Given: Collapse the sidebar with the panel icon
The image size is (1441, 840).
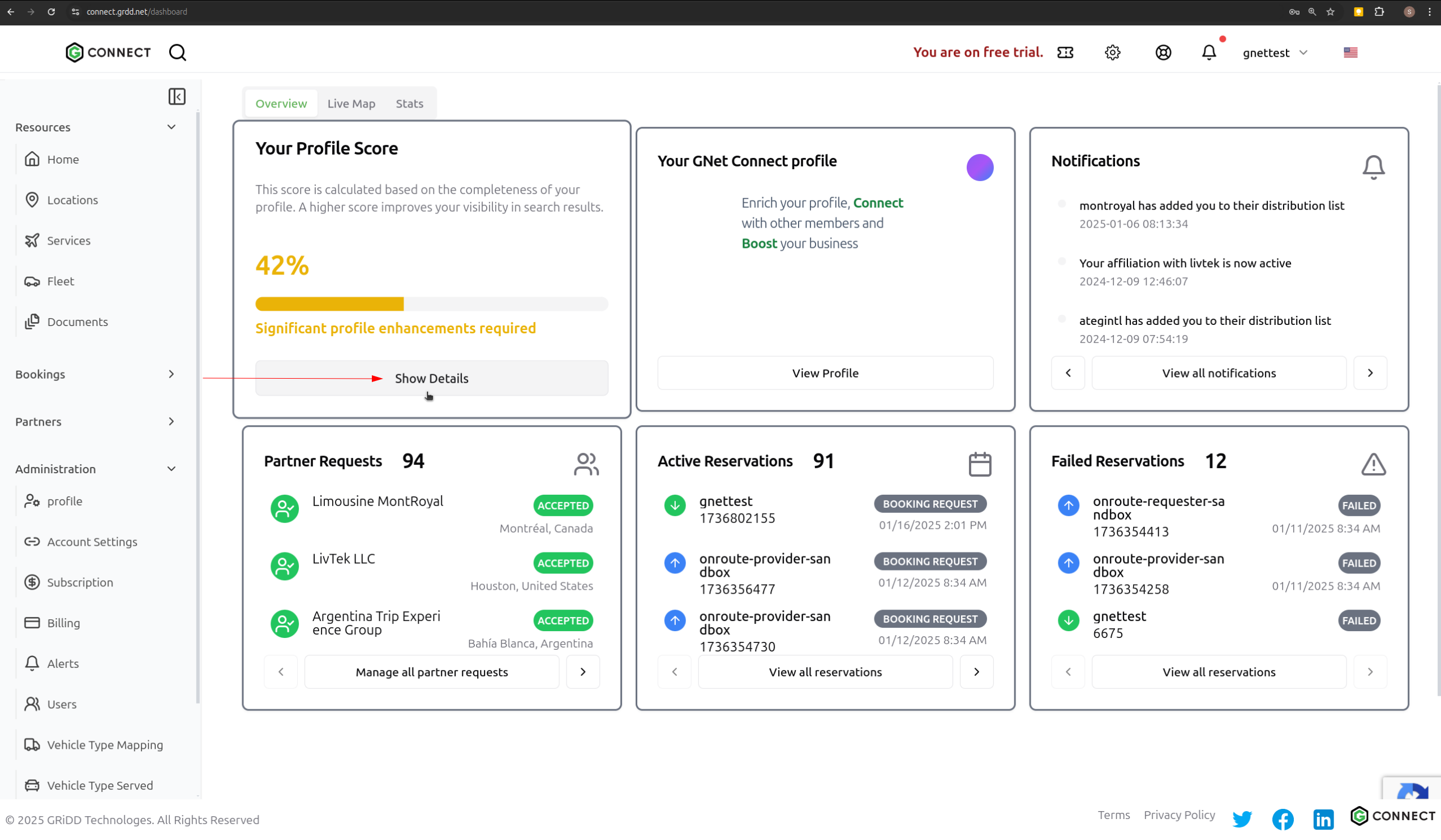Looking at the screenshot, I should point(177,97).
